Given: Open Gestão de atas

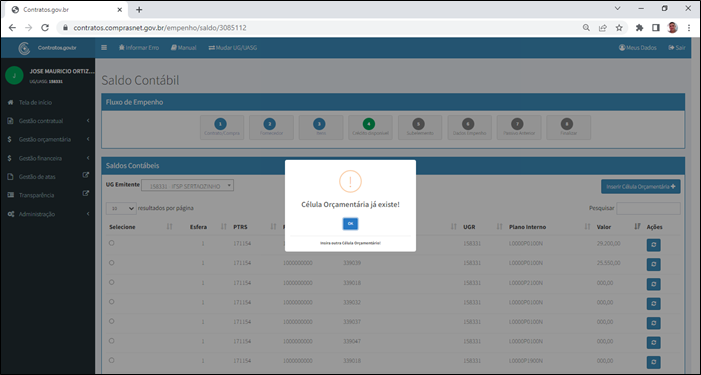Looking at the screenshot, I should [x=37, y=177].
